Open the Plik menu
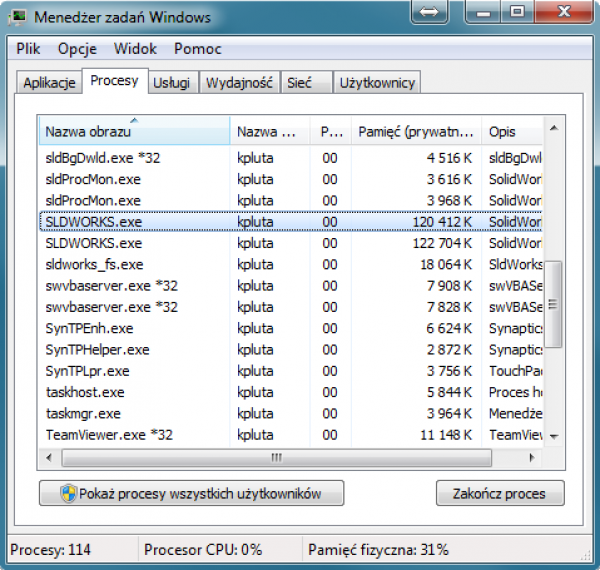Image resolution: width=600 pixels, height=570 pixels. click(x=28, y=49)
